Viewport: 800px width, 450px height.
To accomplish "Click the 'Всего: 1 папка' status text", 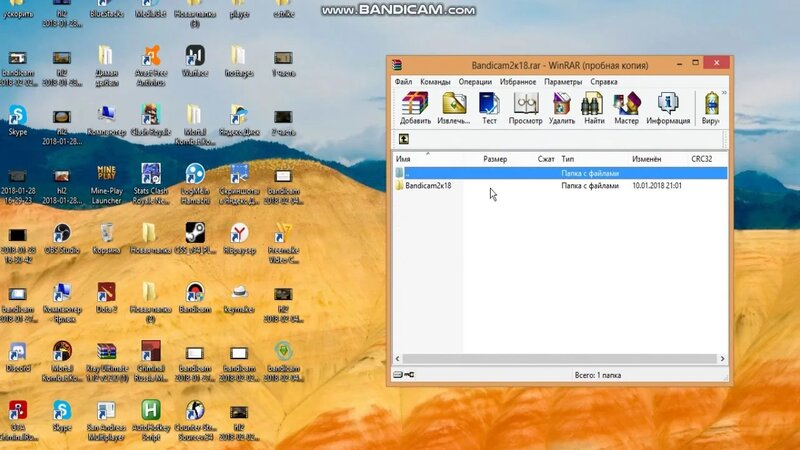I will coord(597,375).
